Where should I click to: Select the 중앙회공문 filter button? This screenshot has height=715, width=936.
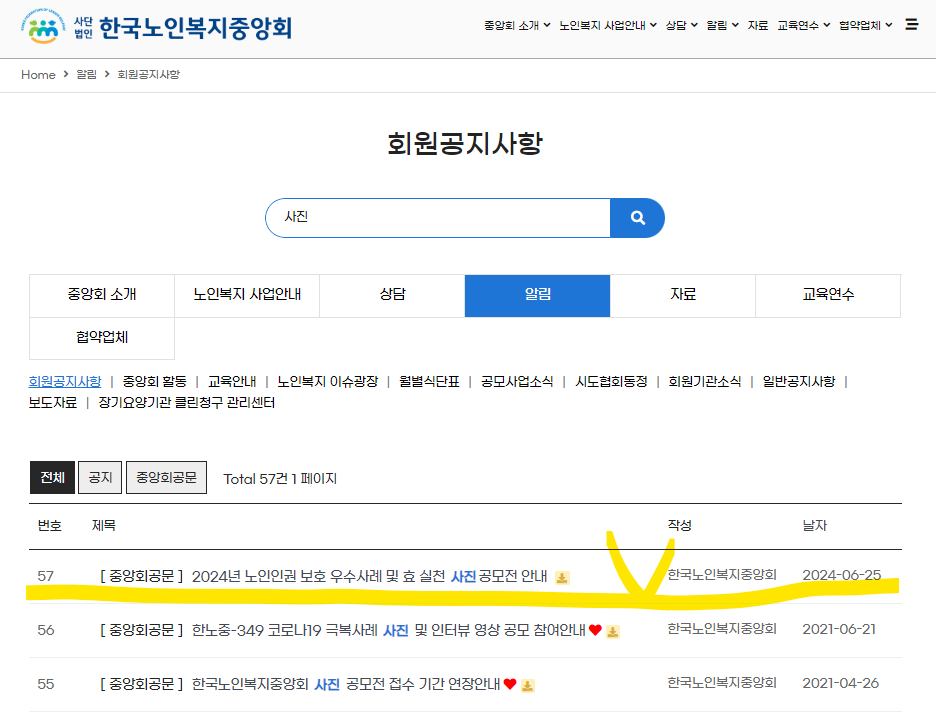coord(166,477)
